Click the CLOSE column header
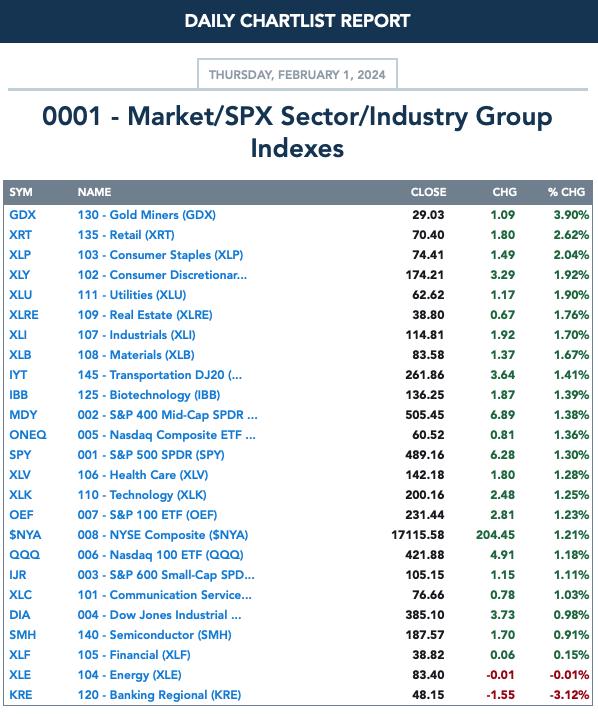Screen dimensions: 598x714 tap(428, 192)
